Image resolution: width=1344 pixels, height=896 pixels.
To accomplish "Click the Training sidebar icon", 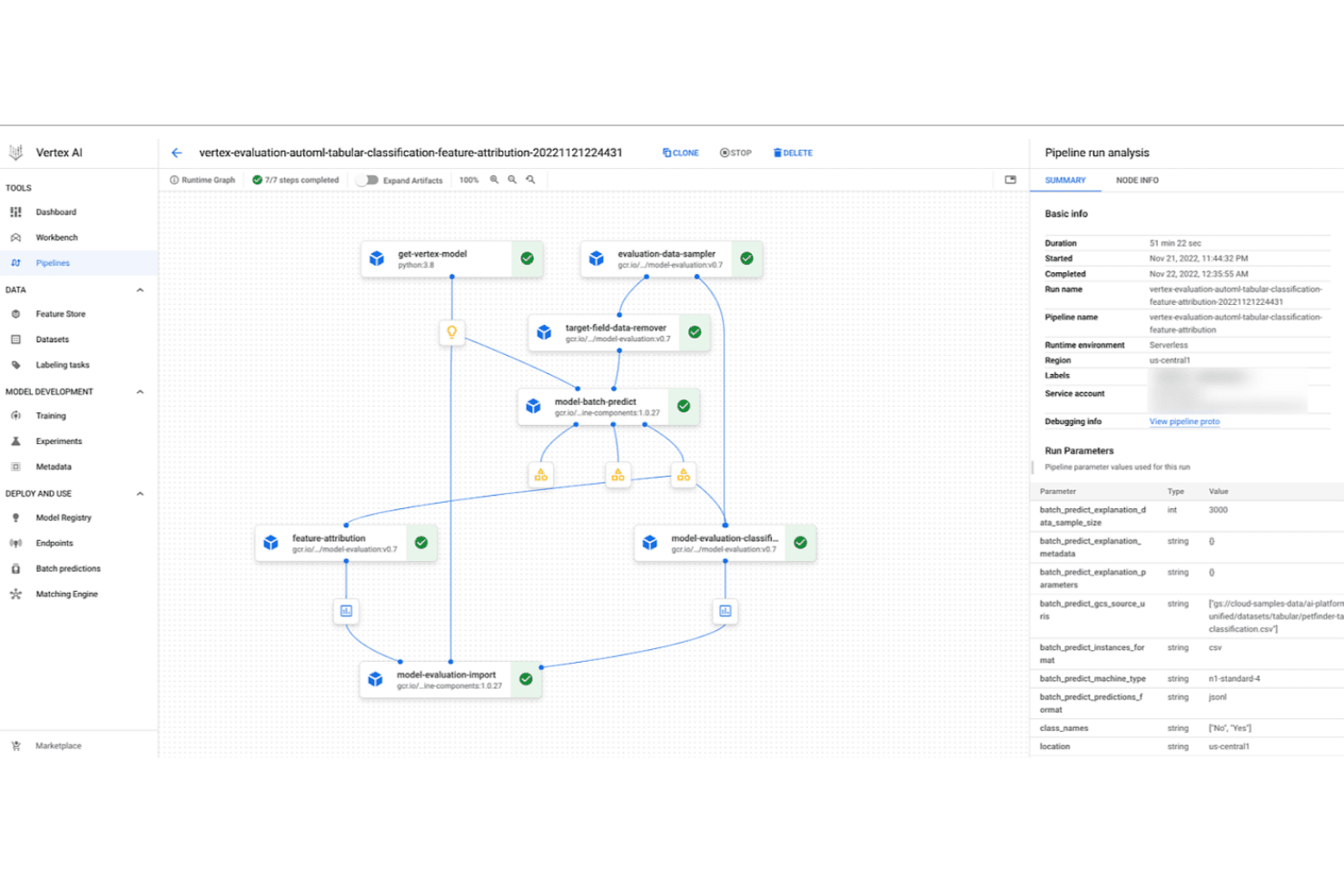I will (x=15, y=415).
